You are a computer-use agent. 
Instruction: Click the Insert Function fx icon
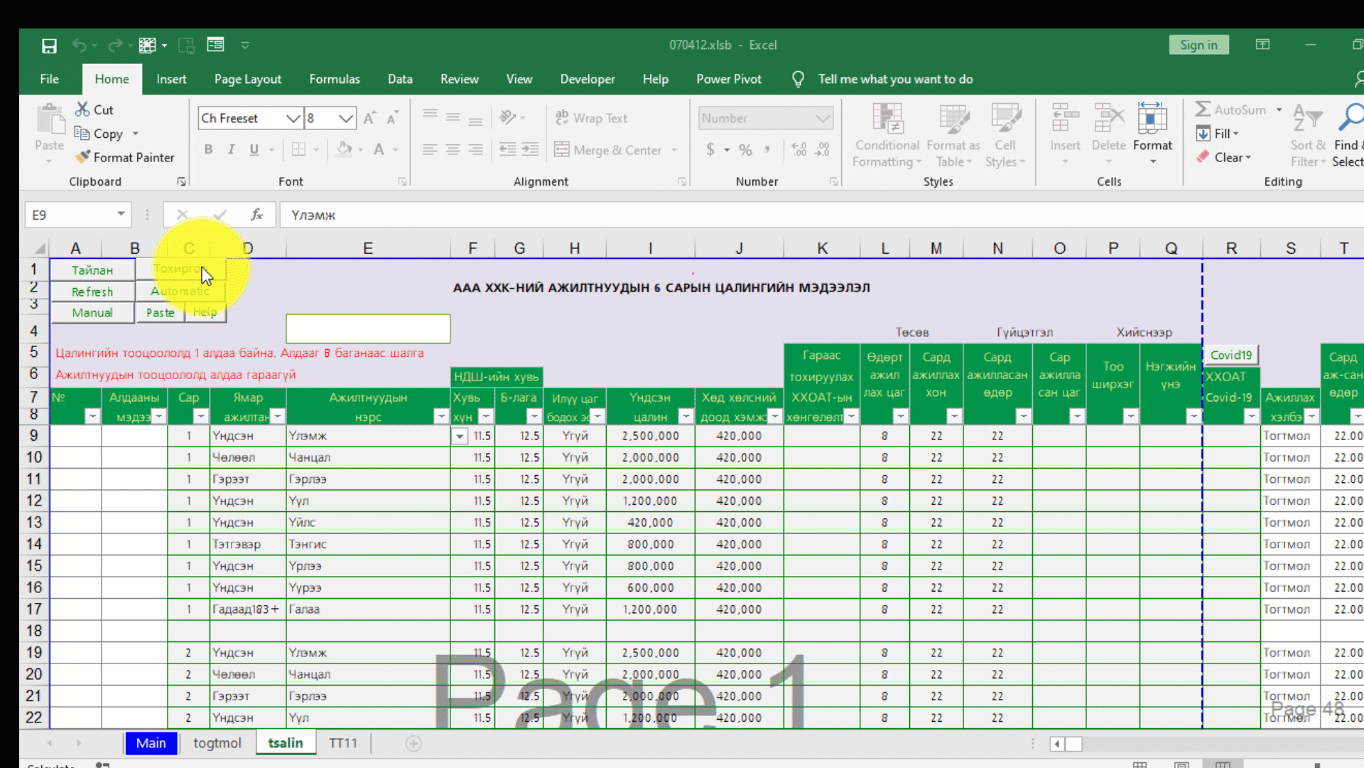pos(257,215)
